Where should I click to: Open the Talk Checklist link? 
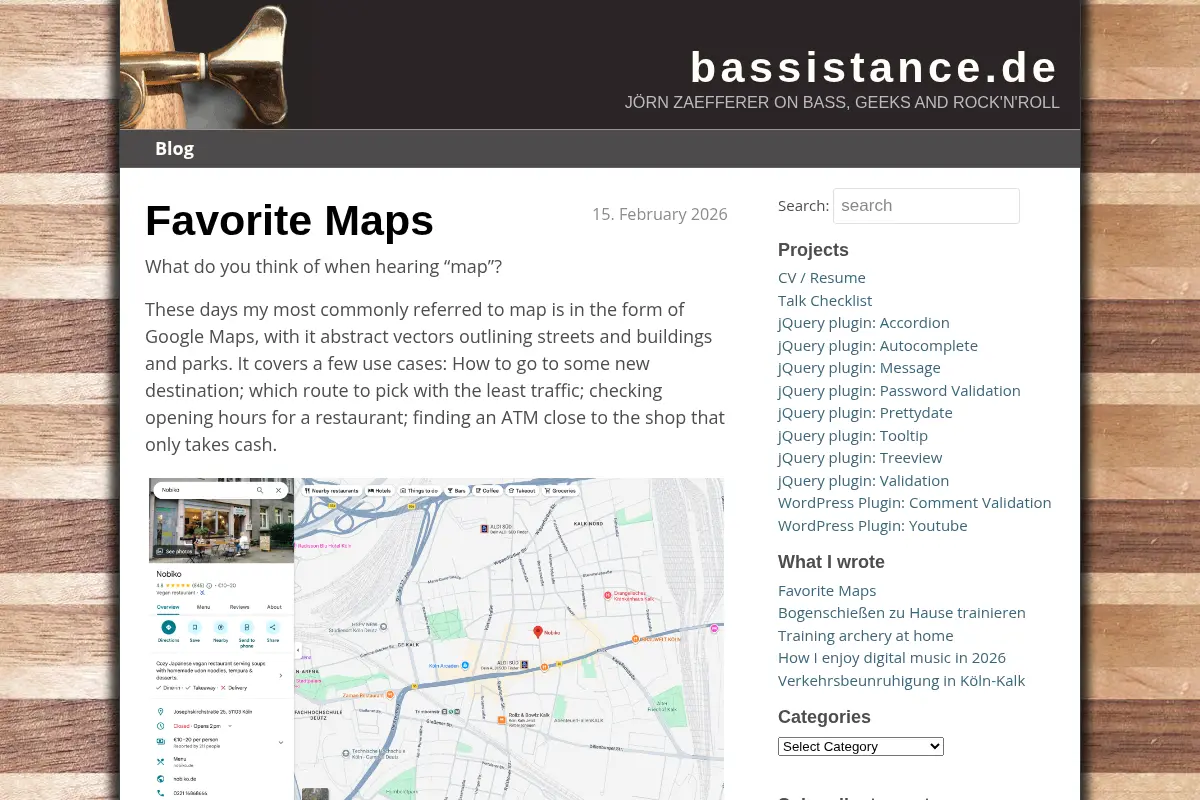pos(825,300)
